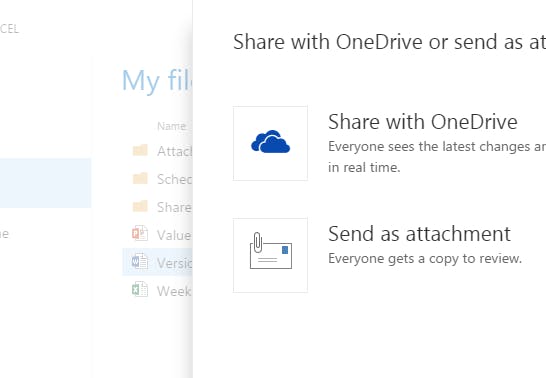Viewport: 546px width, 378px height.
Task: Click the folder icon beside Sched
Action: click(140, 178)
